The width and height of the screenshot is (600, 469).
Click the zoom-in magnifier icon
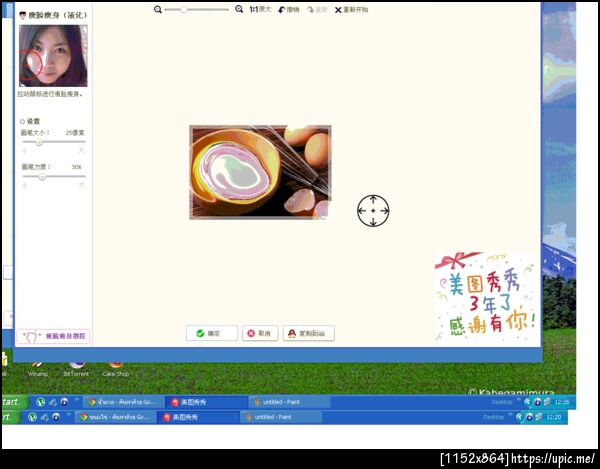click(x=239, y=9)
